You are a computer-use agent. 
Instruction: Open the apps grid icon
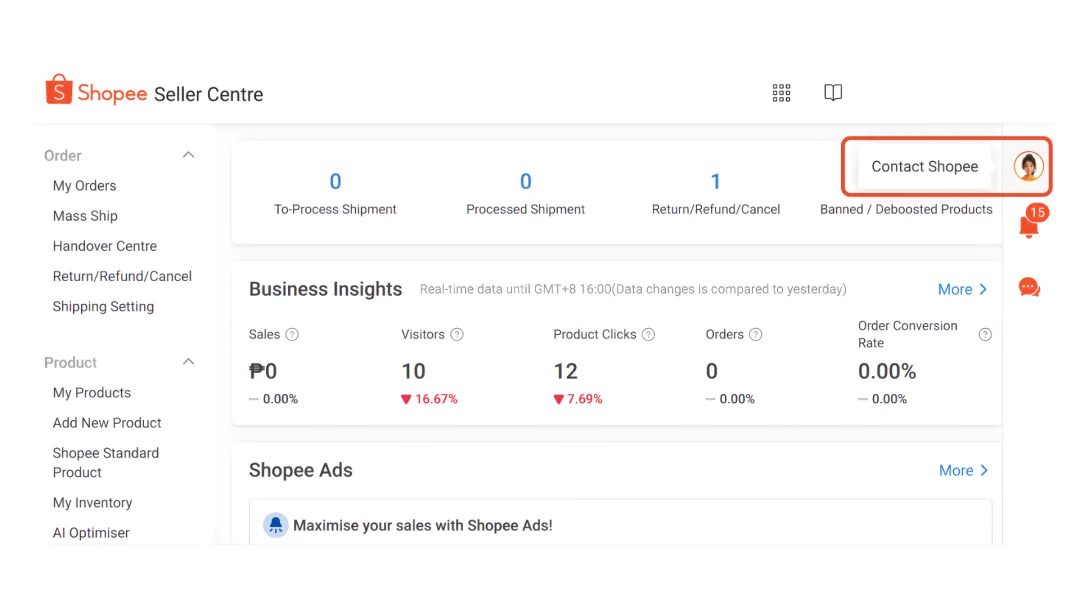pyautogui.click(x=782, y=93)
